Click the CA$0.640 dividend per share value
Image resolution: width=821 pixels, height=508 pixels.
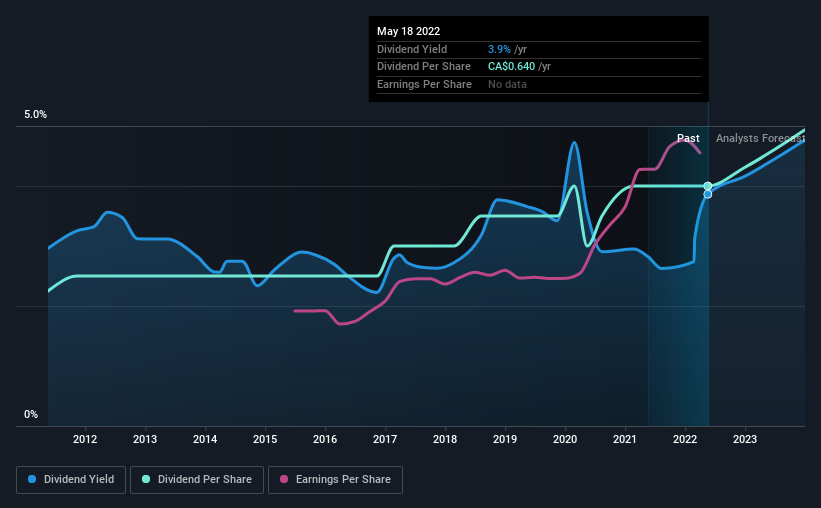[x=512, y=67]
